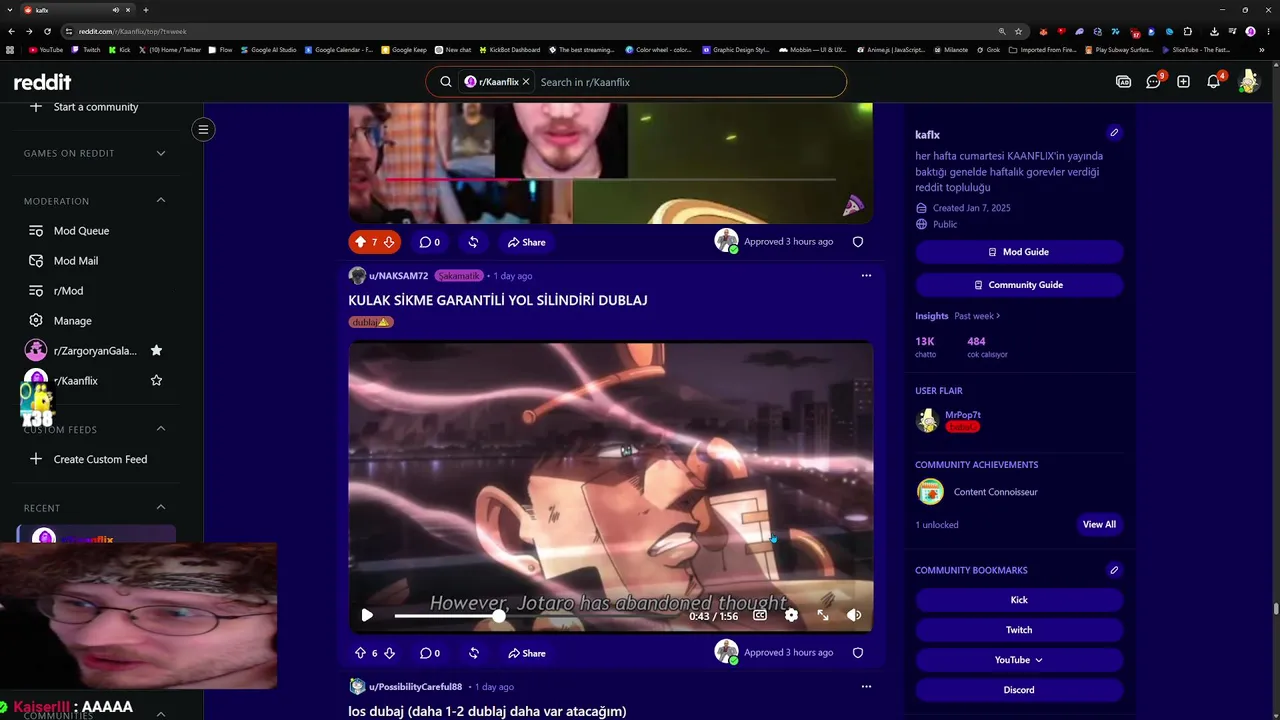This screenshot has width=1280, height=720.
Task: Share the NAKSAM72 dublaj post
Action: point(526,653)
